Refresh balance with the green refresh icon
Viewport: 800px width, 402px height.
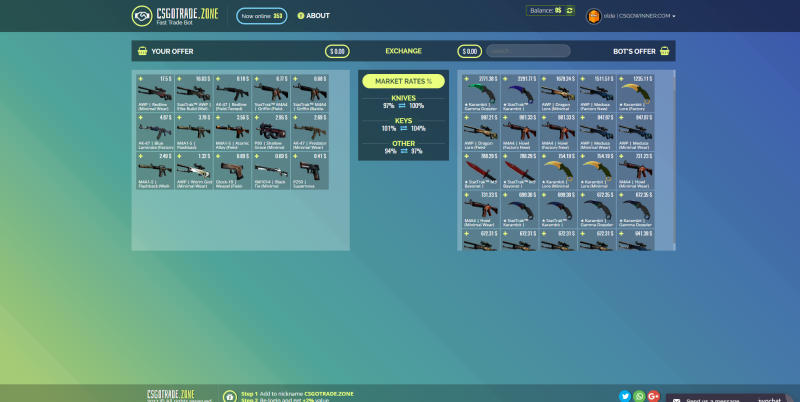pos(570,10)
